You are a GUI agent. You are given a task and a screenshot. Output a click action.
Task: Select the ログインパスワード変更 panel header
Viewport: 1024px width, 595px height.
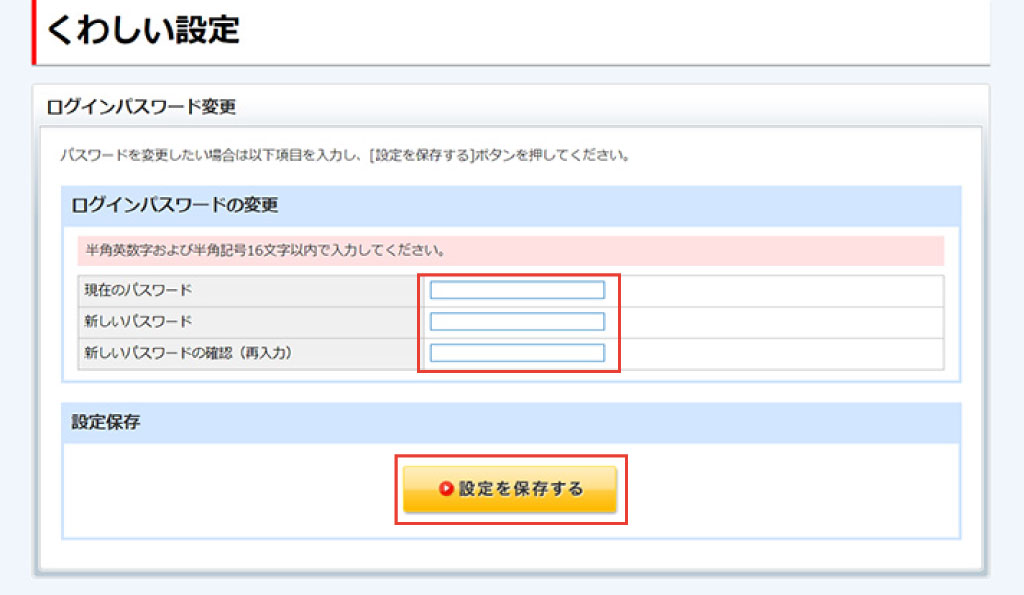[x=141, y=106]
